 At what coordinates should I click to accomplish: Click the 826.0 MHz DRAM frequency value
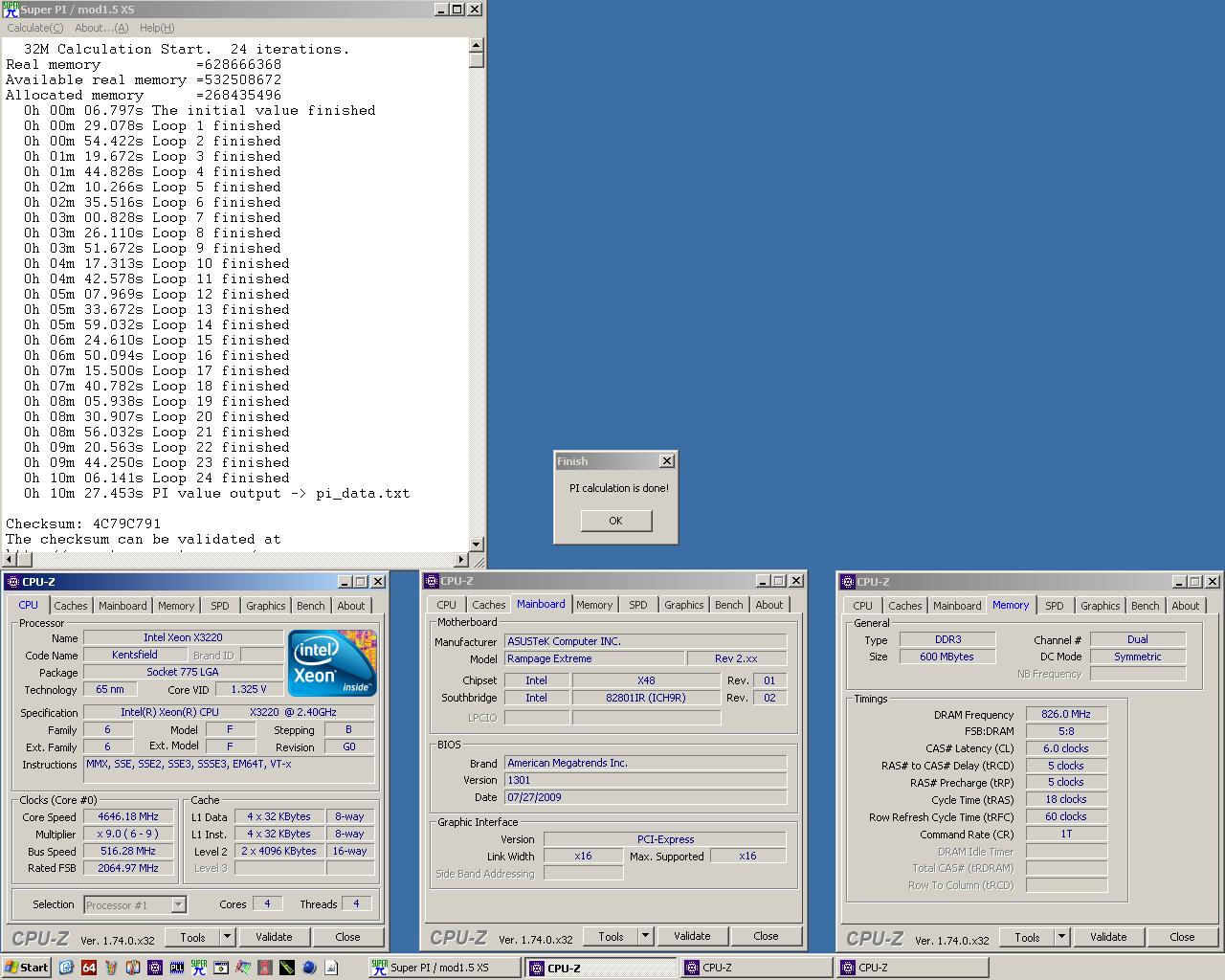[1066, 714]
